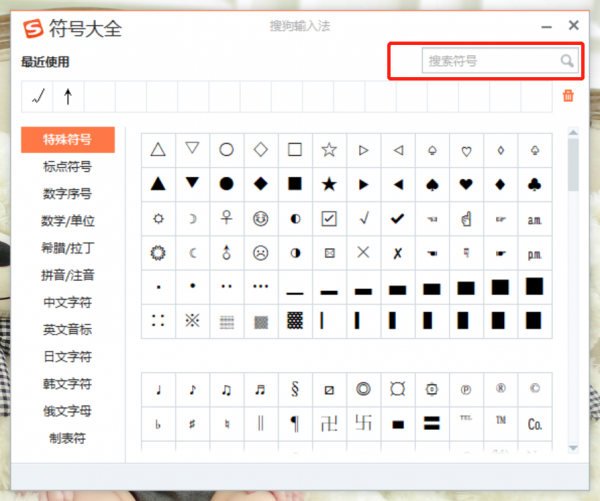Click the symbol list scrollbar thumb
This screenshot has width=600, height=501.
click(573, 165)
